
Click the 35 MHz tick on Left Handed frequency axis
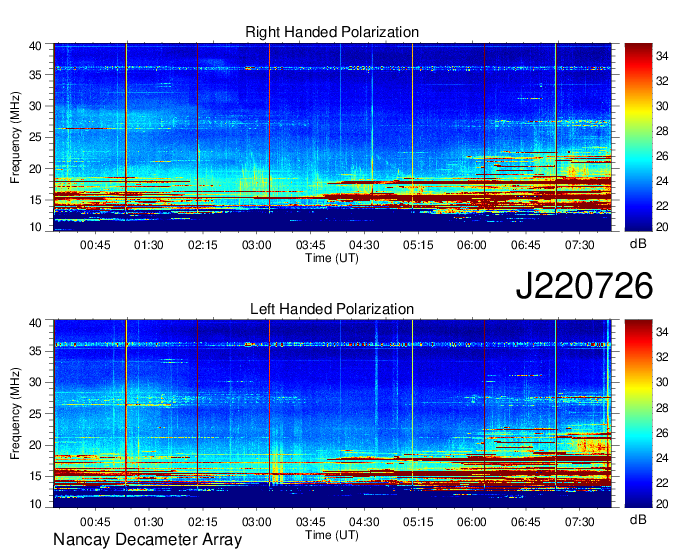[36, 351]
